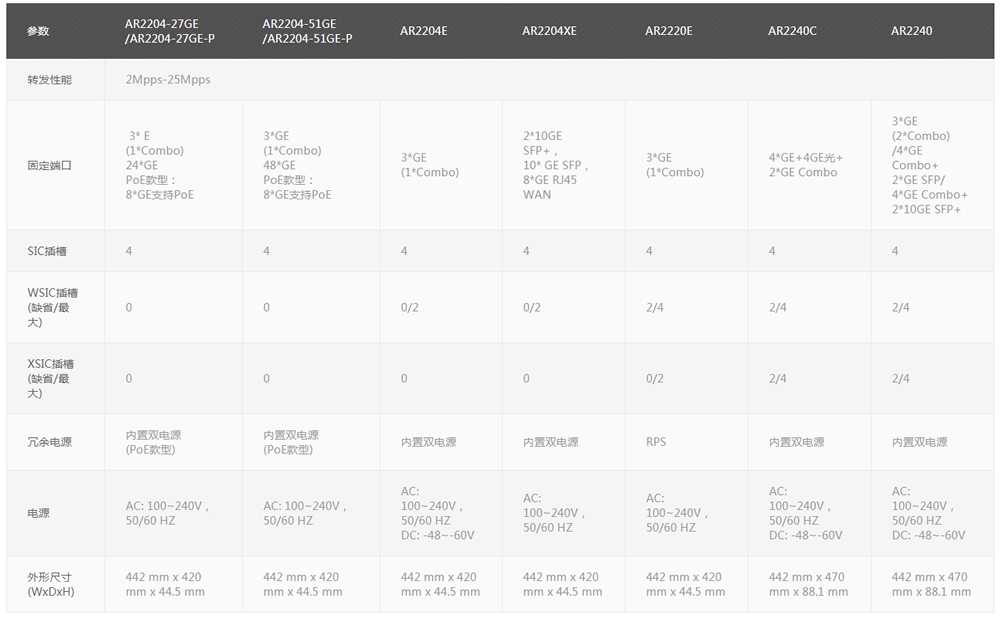Select the AR2204-51GE column header

tap(307, 31)
